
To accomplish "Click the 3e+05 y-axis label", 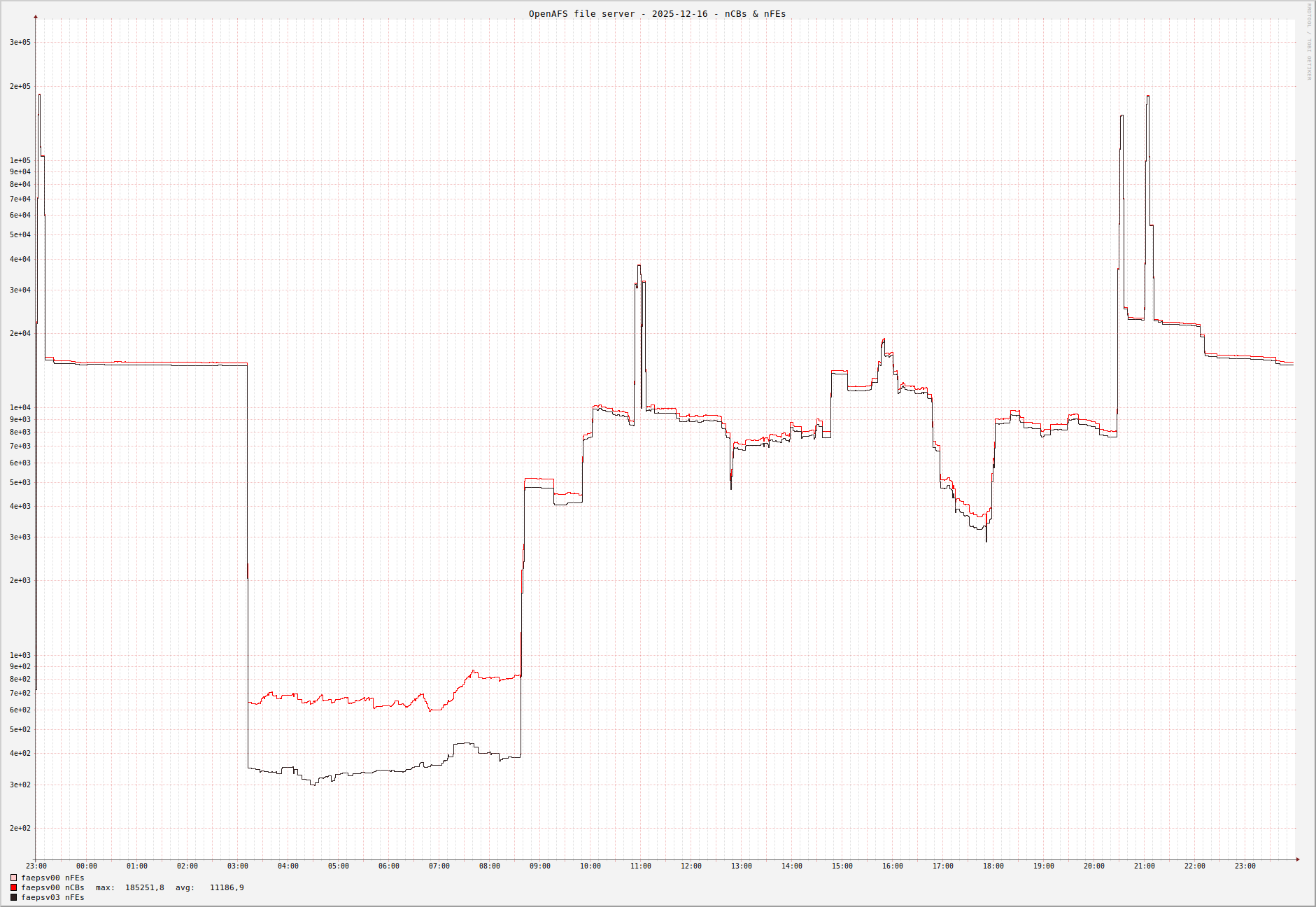I will (20, 43).
